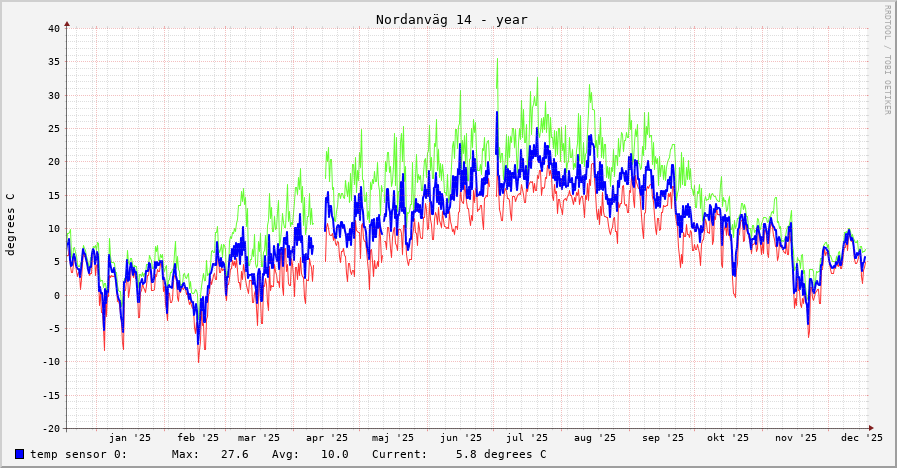Viewport: 897px width, 468px height.
Task: Click the Current value 5.8 degrees C
Action: (x=500, y=454)
